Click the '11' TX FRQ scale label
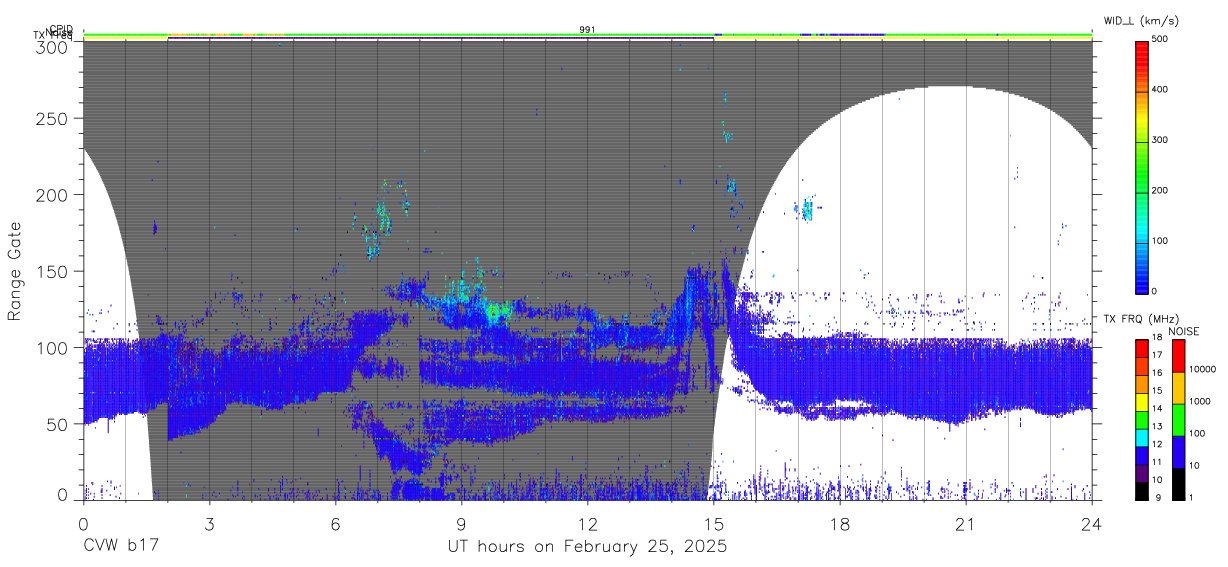This screenshot has height=567, width=1228. pos(1159,463)
